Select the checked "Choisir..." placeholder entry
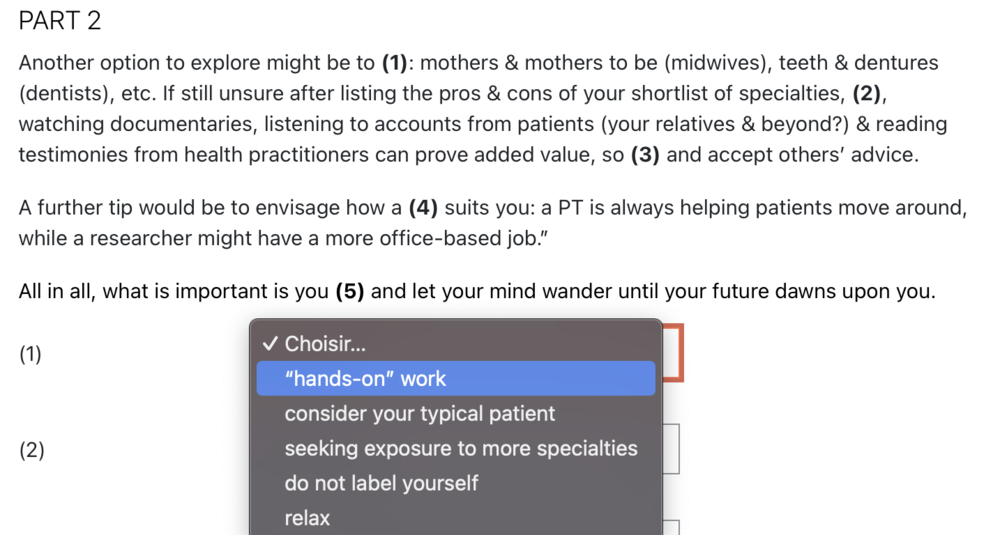Screen dimensions: 1000x535 tap(325, 344)
